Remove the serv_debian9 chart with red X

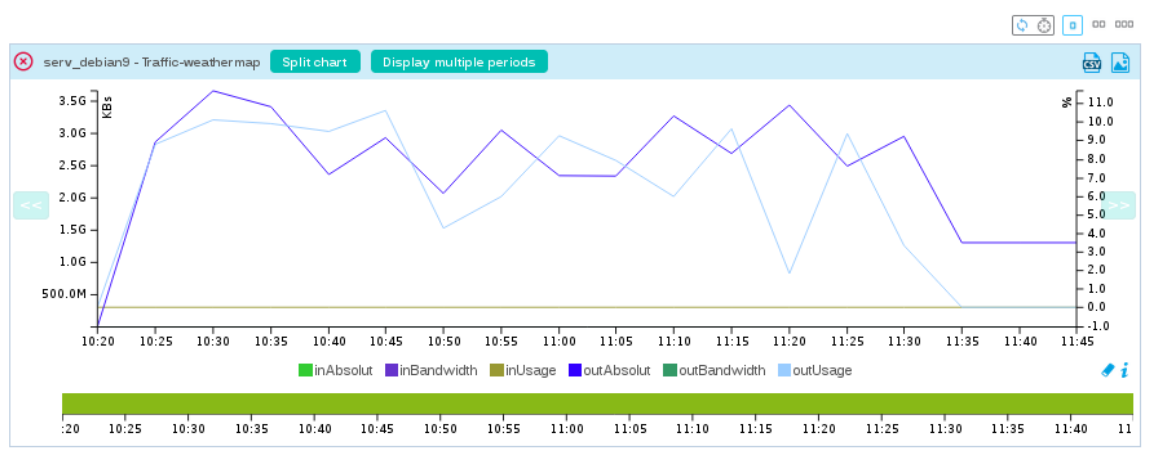pyautogui.click(x=23, y=62)
